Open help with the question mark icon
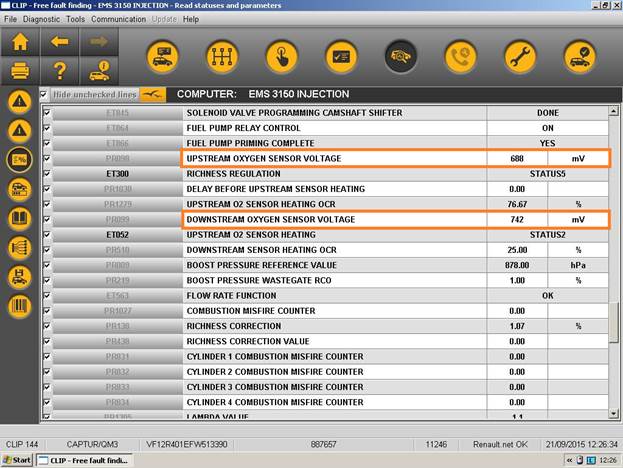This screenshot has height=468, width=623. pyautogui.click(x=59, y=71)
